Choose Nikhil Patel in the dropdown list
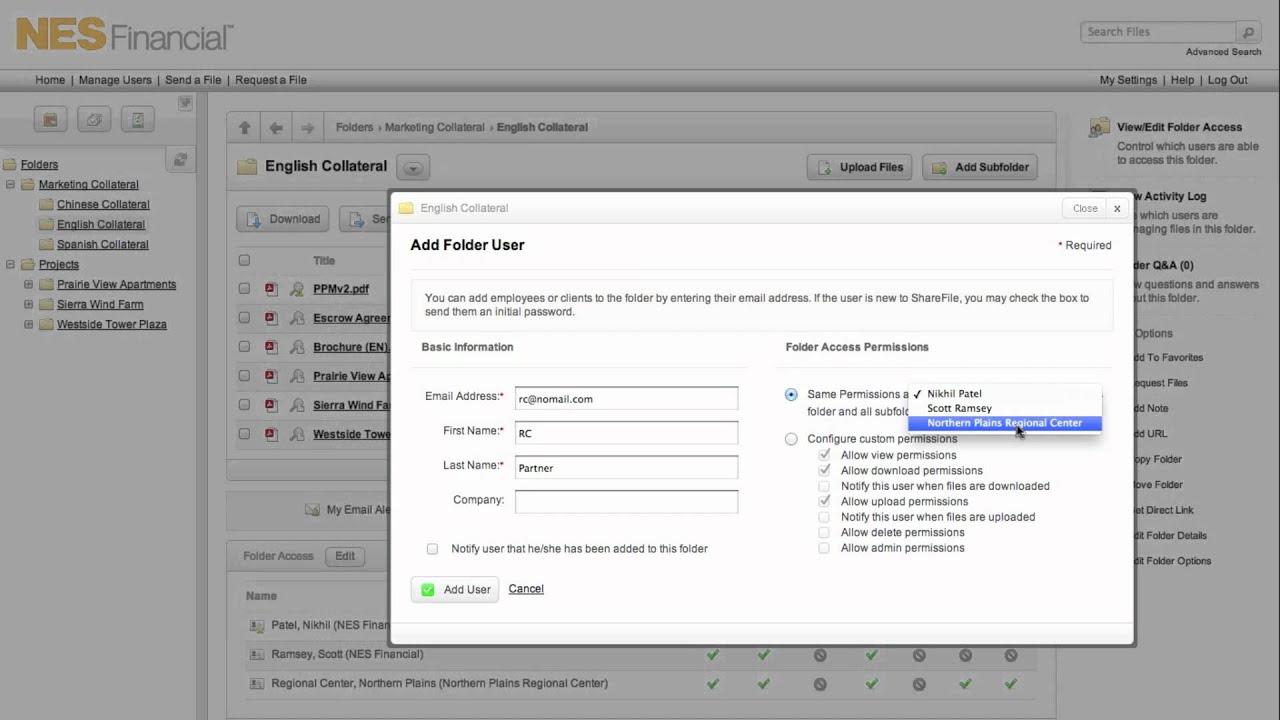Screen dimensions: 1280x720 (1004, 394)
